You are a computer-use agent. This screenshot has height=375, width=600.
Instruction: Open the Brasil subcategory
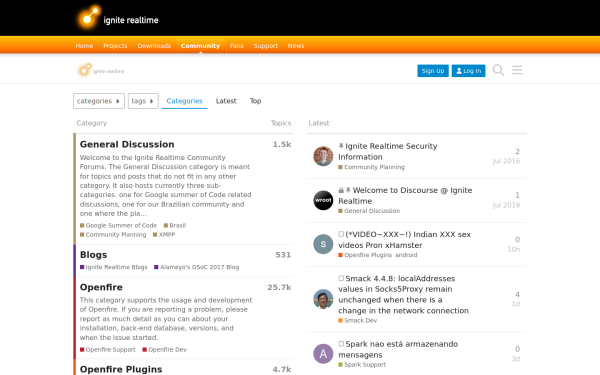point(175,225)
